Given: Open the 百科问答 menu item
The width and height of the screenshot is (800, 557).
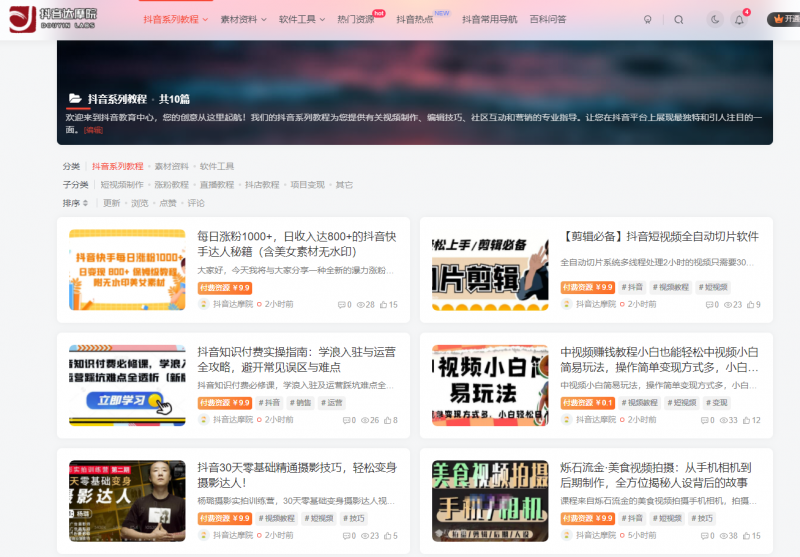Looking at the screenshot, I should (x=547, y=19).
